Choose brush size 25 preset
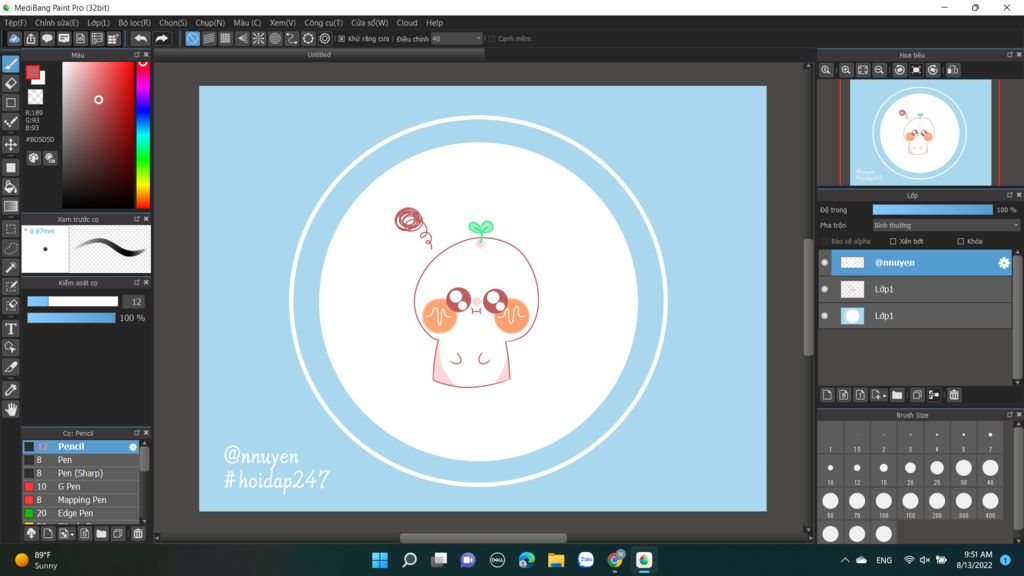Screen dimensions: 1024x576 936,471
